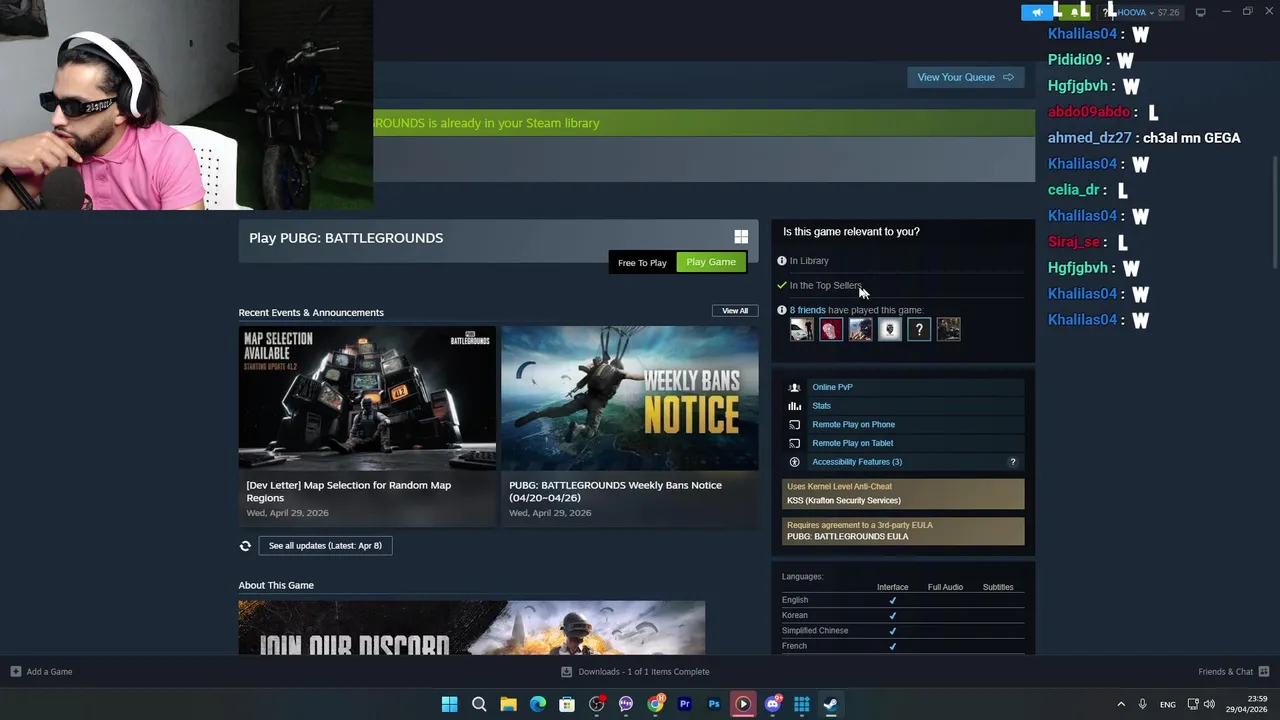Open Weekly Bans Notice thumbnail
Image resolution: width=1280 pixels, height=720 pixels.
click(x=630, y=398)
